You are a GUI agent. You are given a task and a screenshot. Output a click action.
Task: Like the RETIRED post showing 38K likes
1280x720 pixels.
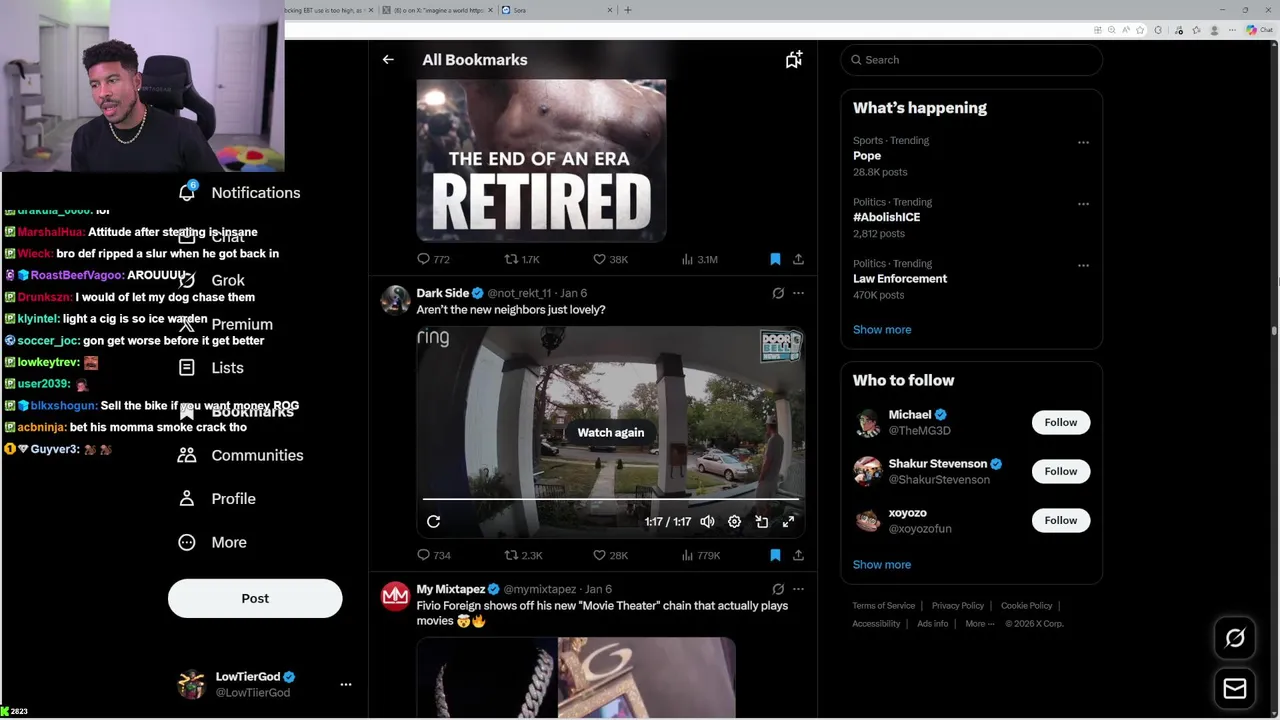tap(610, 259)
